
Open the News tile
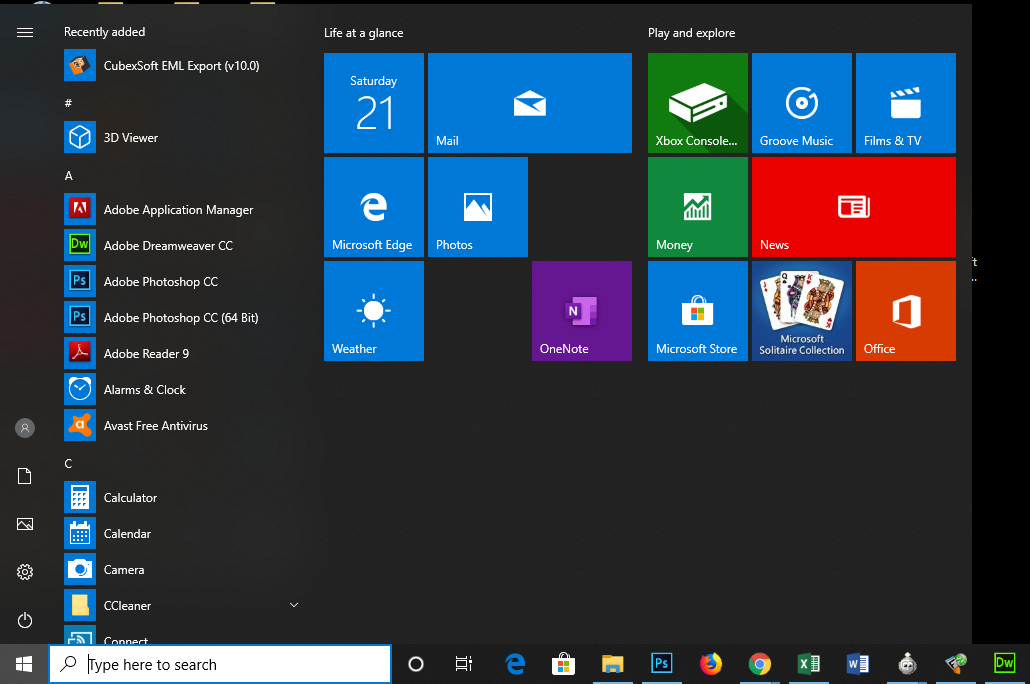click(854, 207)
